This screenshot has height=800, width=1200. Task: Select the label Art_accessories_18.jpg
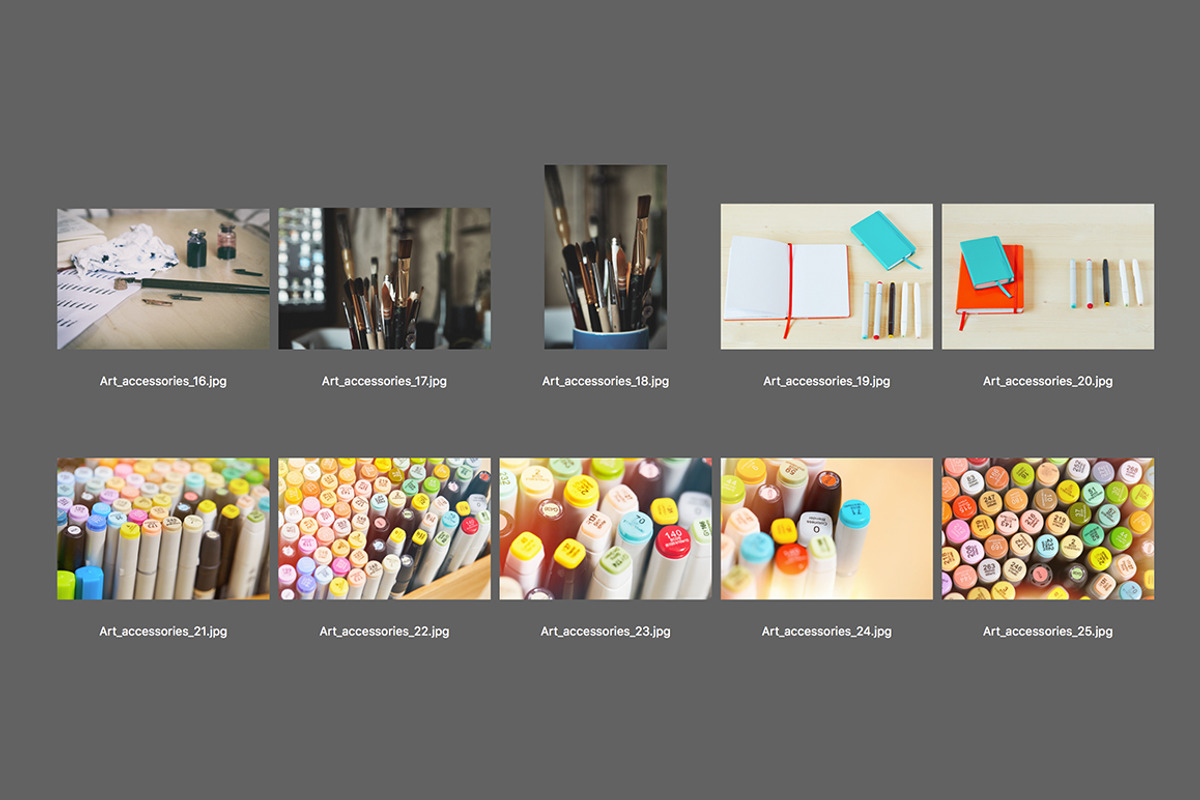(x=606, y=381)
